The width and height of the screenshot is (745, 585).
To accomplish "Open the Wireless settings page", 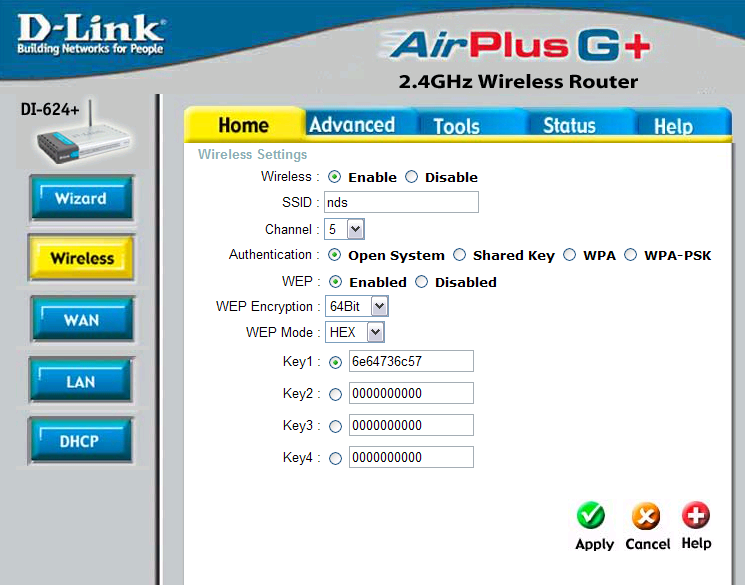I will [82, 258].
